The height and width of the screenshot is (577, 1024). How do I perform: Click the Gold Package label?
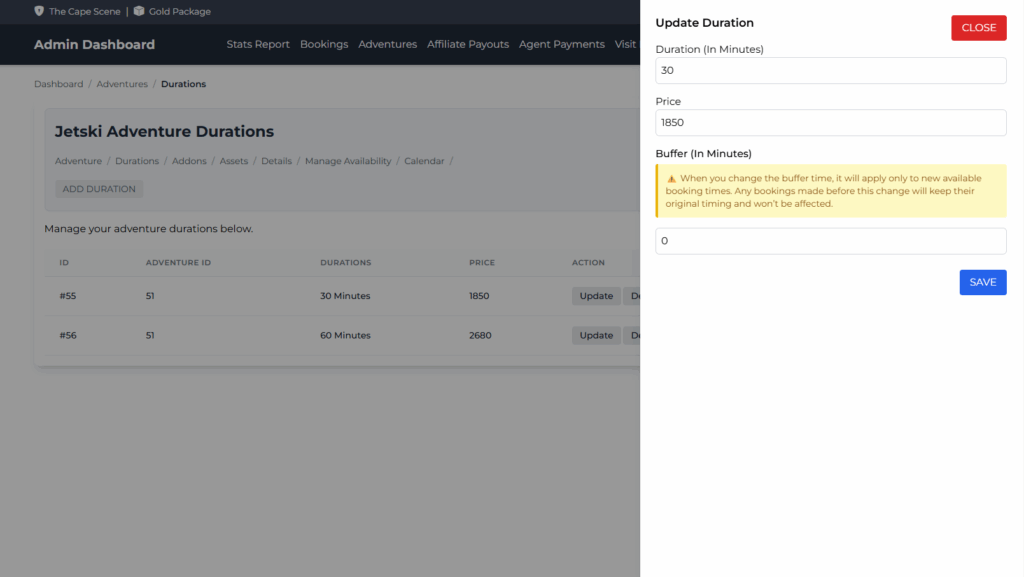(180, 11)
